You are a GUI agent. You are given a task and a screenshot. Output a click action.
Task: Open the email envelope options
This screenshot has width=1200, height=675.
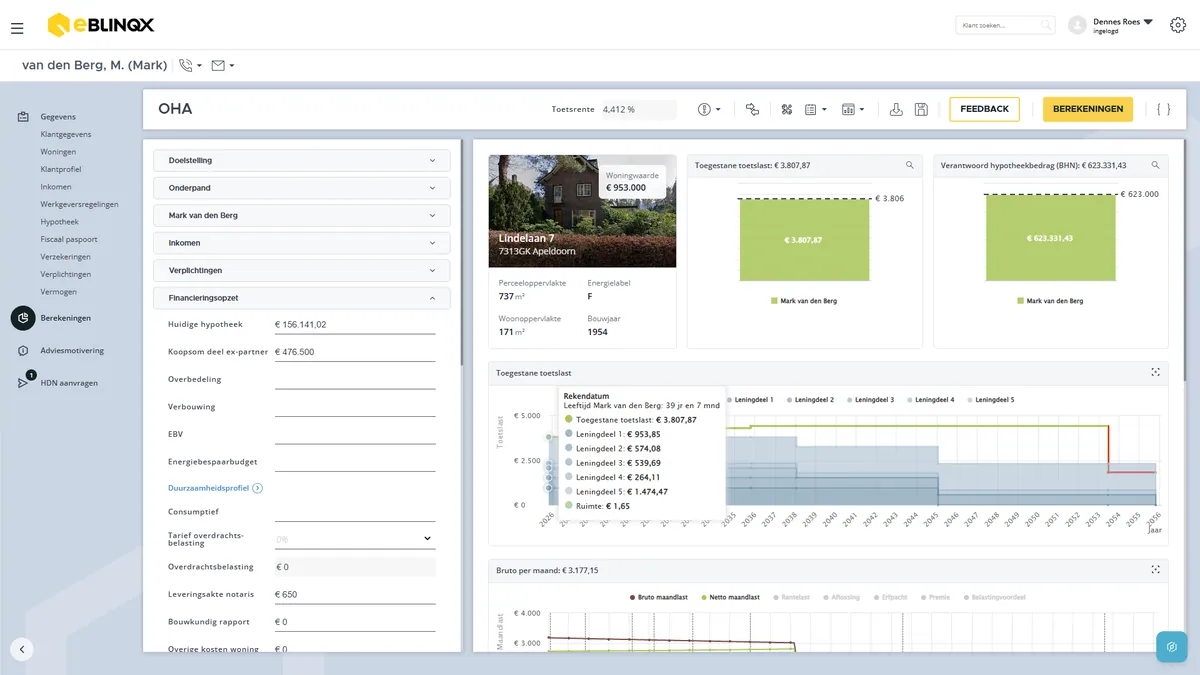[x=223, y=66]
